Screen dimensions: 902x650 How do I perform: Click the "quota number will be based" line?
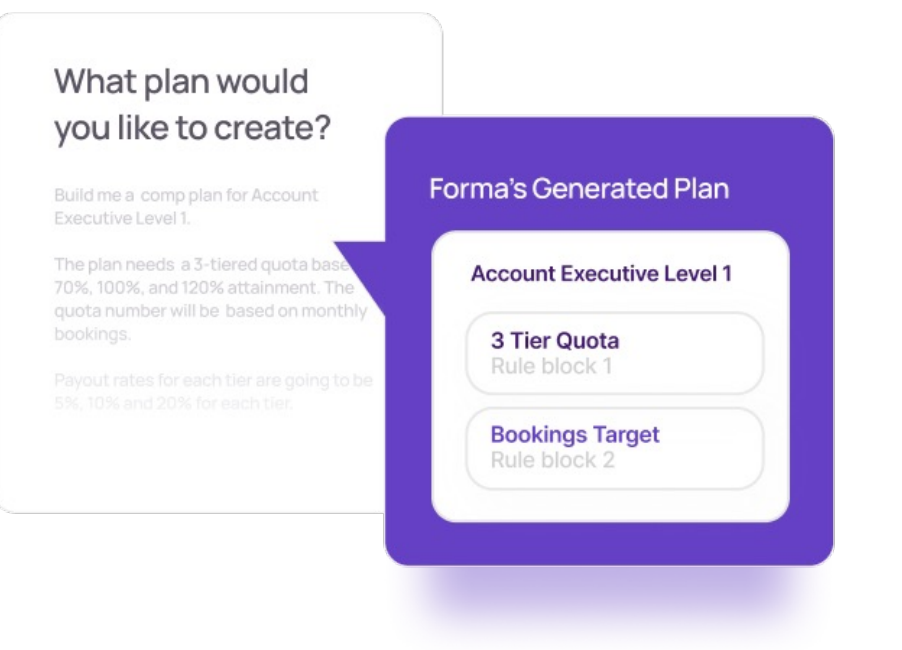(210, 311)
